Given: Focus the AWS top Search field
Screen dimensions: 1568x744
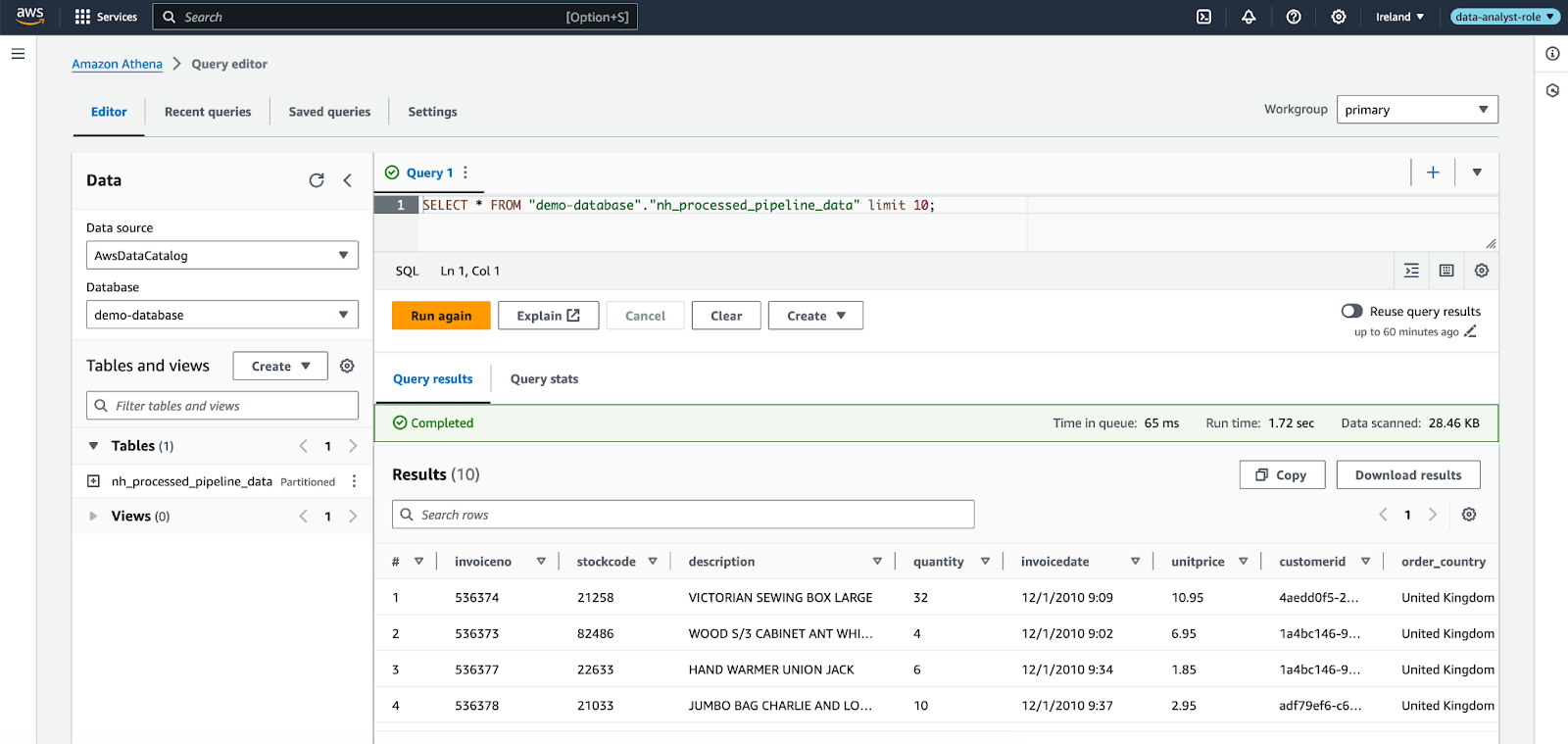Looking at the screenshot, I should 395,17.
